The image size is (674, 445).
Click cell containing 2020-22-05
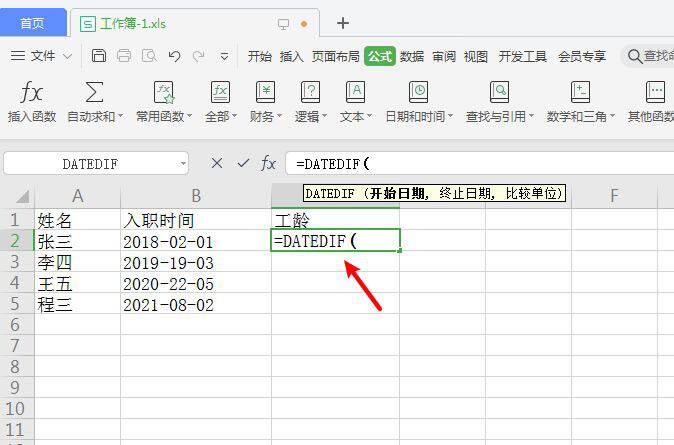(x=196, y=282)
